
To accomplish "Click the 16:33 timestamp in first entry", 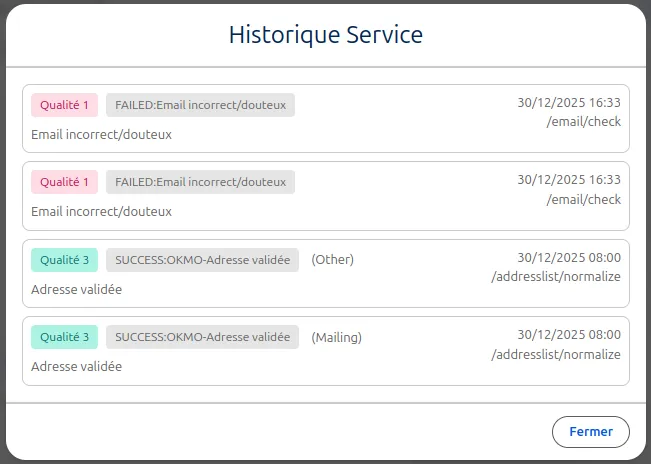I will 568,103.
